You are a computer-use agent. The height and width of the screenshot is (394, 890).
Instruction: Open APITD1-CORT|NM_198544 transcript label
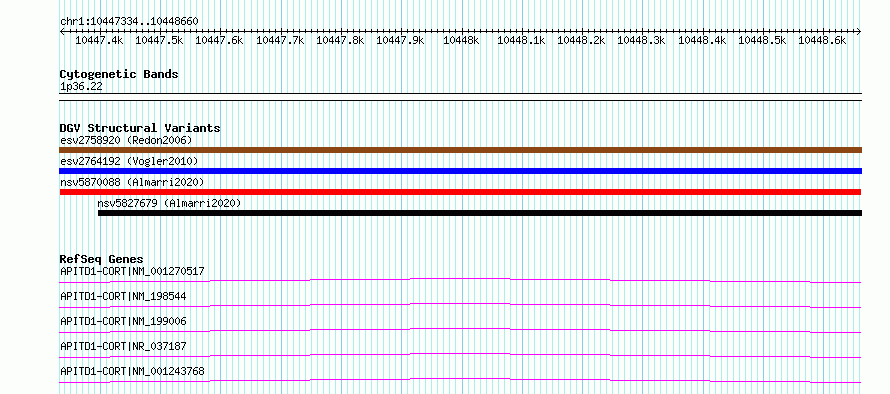(123, 296)
